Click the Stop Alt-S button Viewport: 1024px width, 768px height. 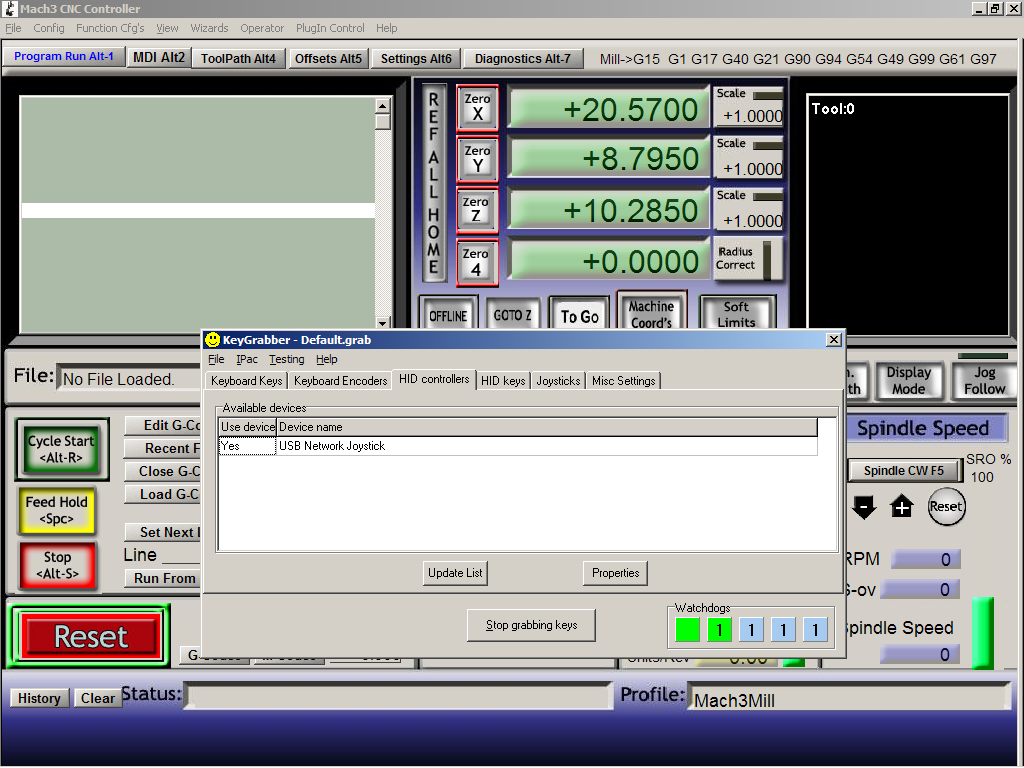[x=57, y=565]
